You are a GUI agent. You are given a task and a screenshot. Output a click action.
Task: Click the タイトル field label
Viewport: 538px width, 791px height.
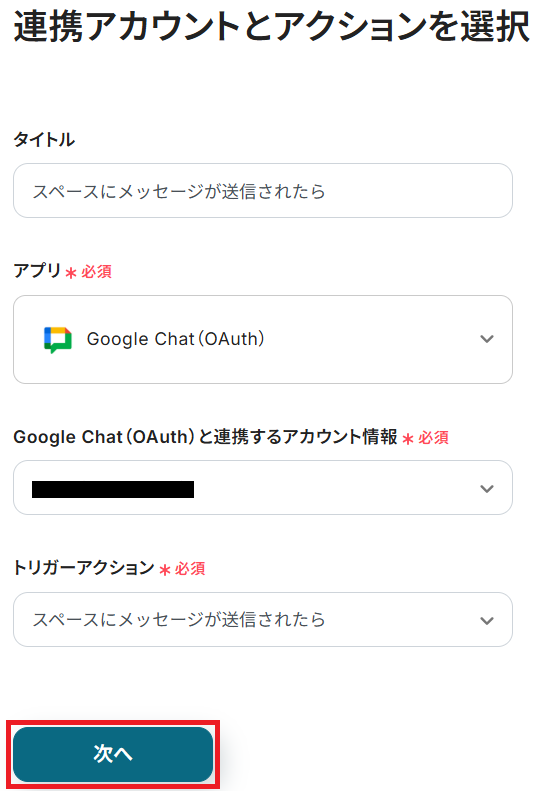pos(44,139)
